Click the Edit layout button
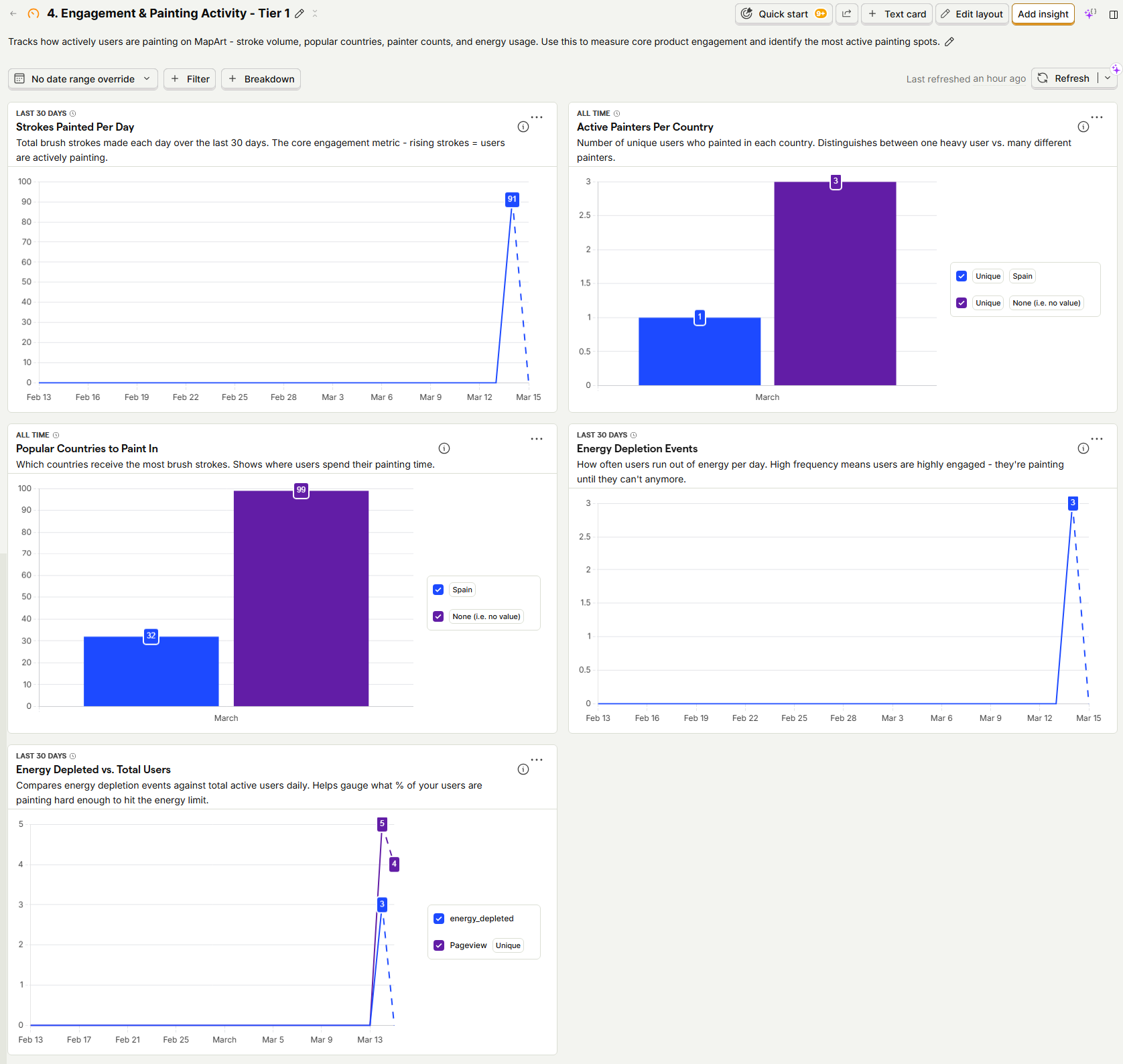Image resolution: width=1123 pixels, height=1064 pixels. tap(972, 13)
